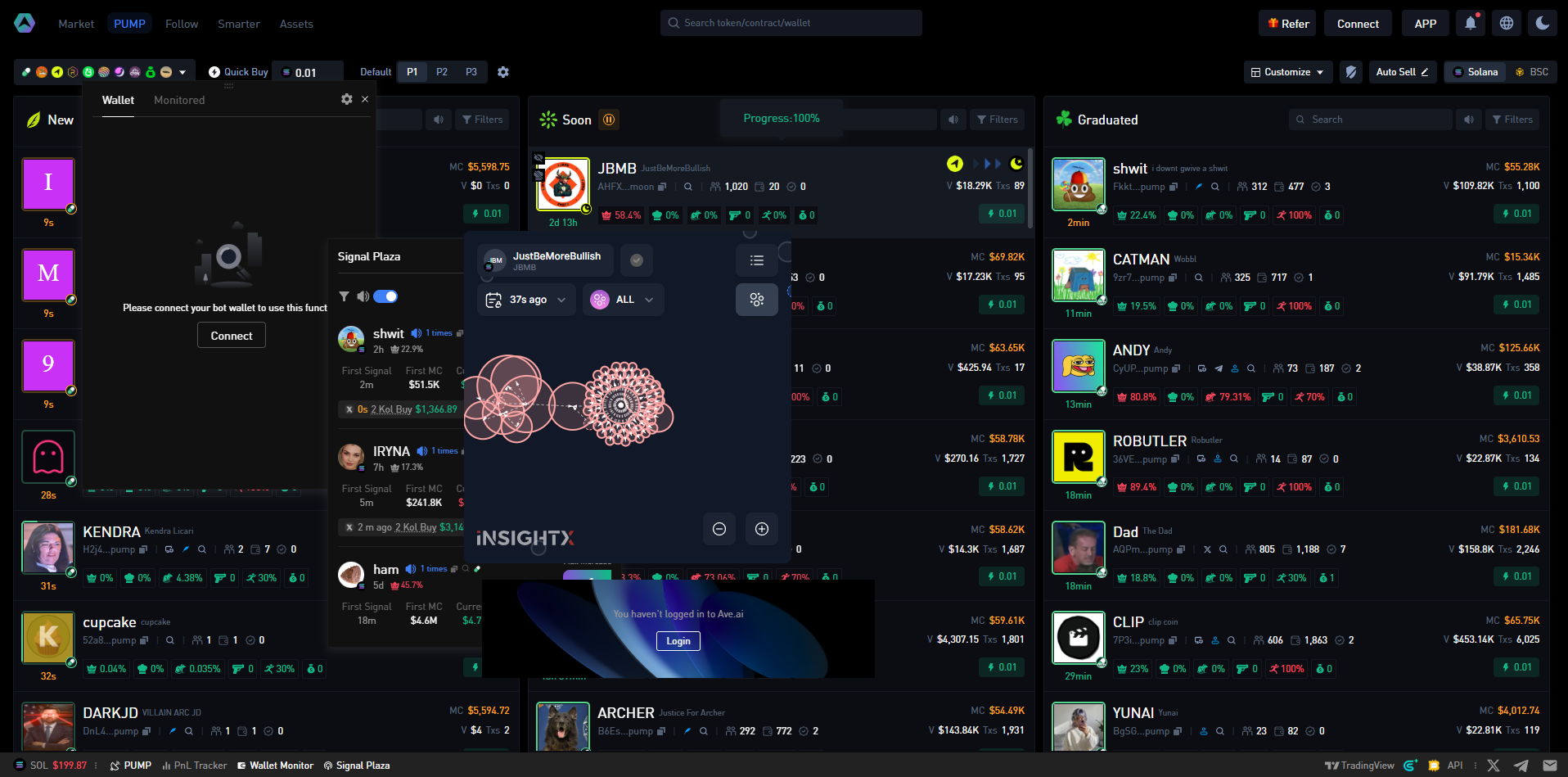Click Signal Plaza speaker icon

363,296
